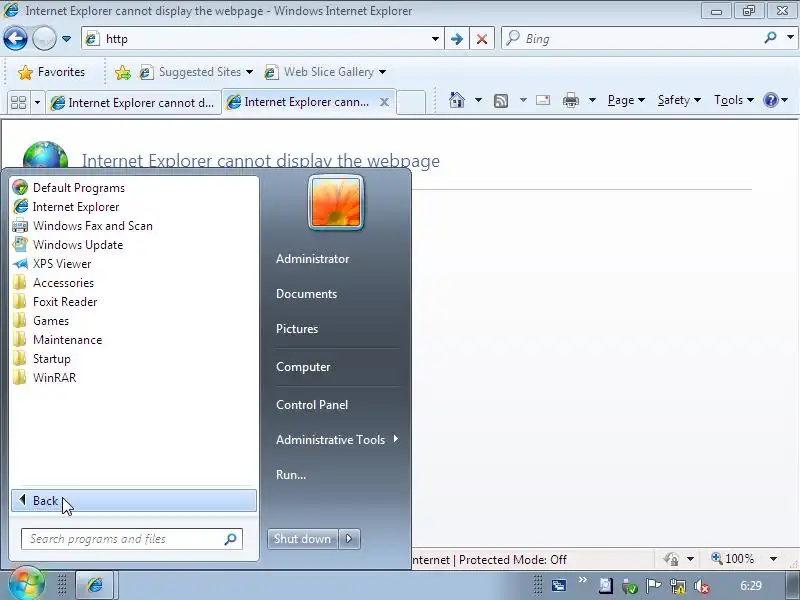Open Administrator personal folder

(312, 259)
